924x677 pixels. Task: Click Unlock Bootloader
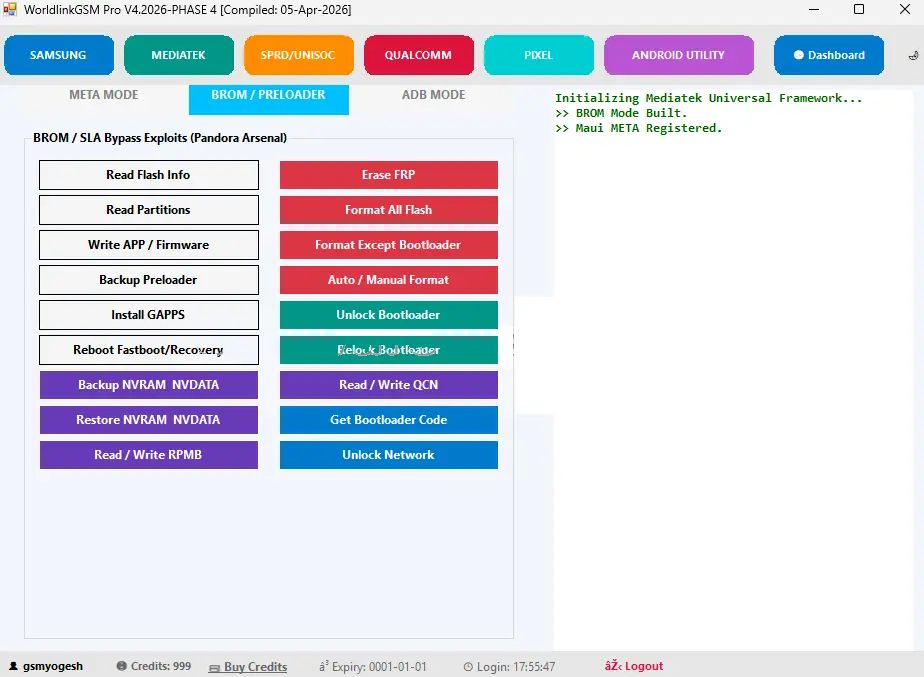[x=388, y=315]
